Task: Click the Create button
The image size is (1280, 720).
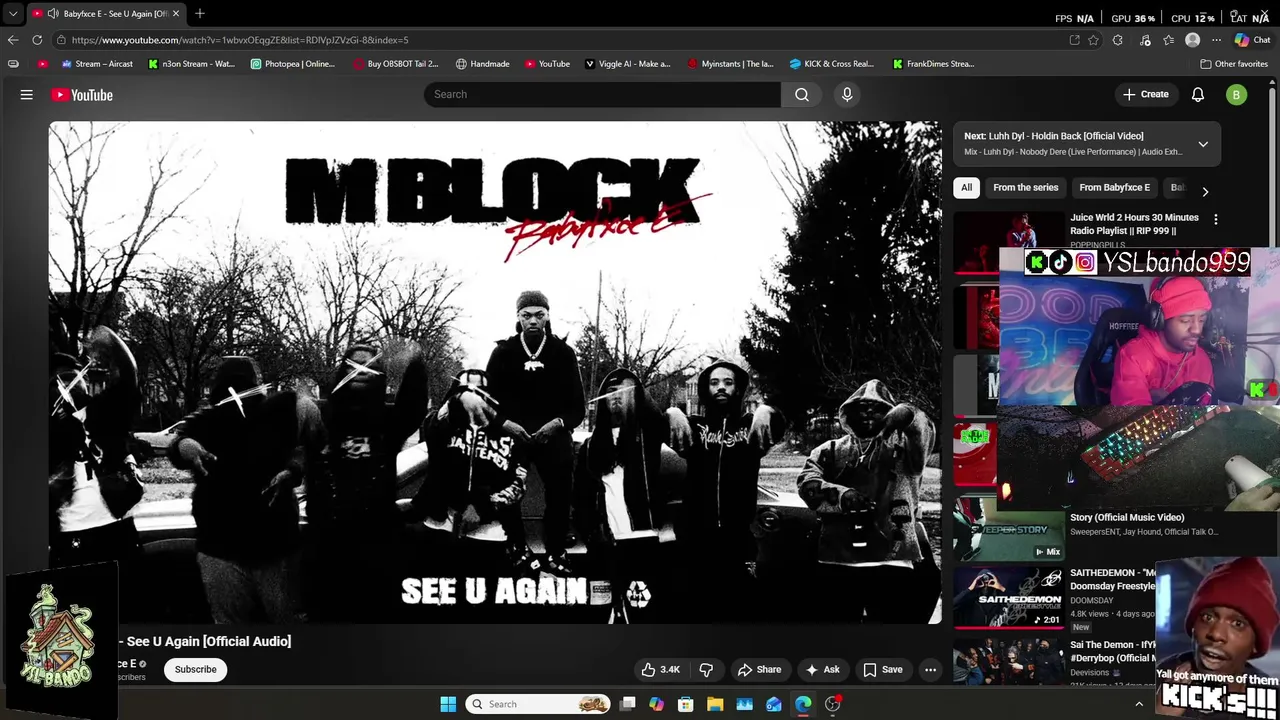Action: (1146, 94)
